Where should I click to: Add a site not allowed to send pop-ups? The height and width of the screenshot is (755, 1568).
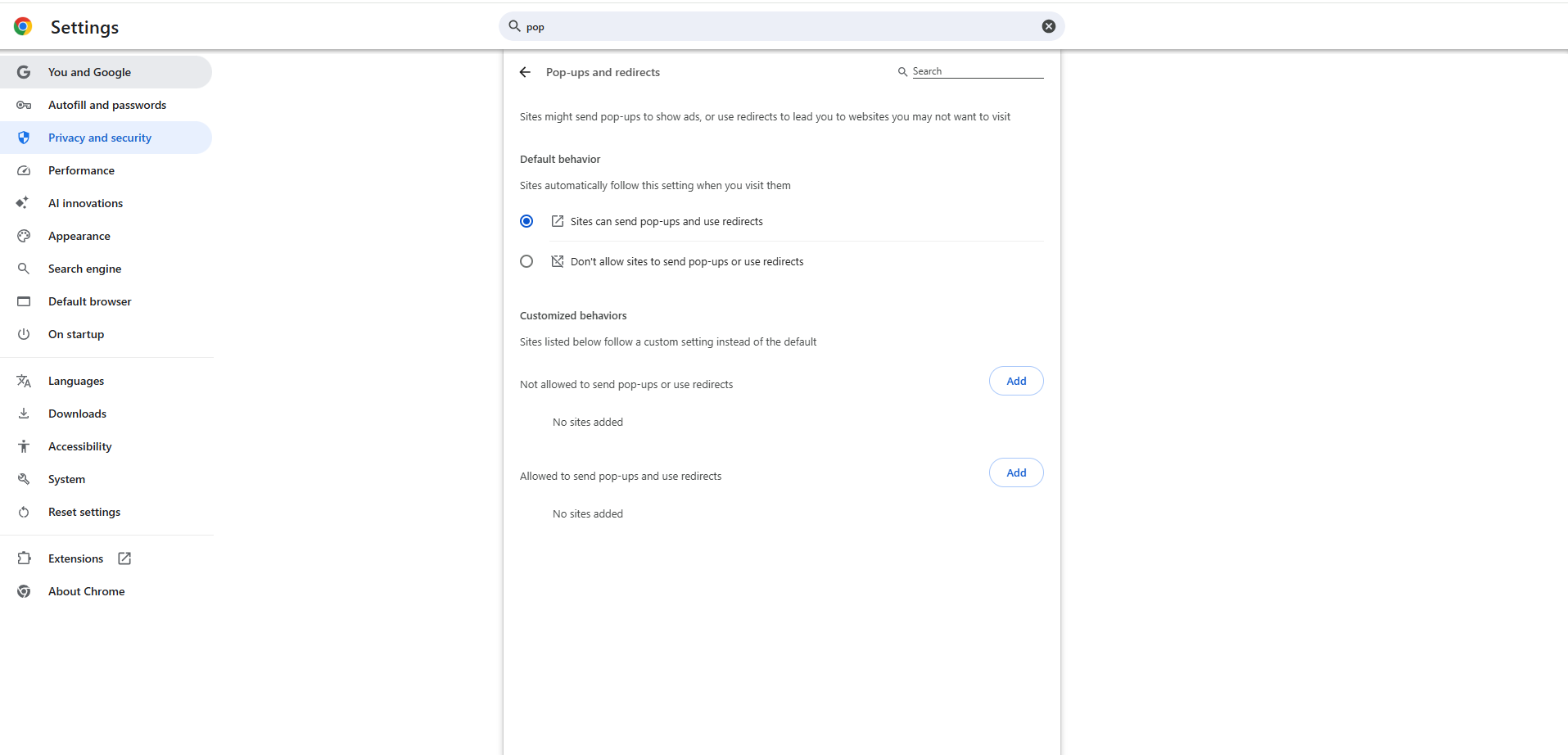coord(1016,381)
